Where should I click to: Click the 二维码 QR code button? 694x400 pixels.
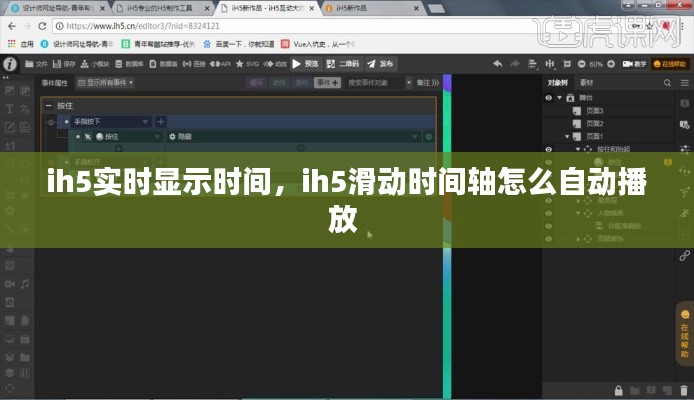[x=343, y=64]
